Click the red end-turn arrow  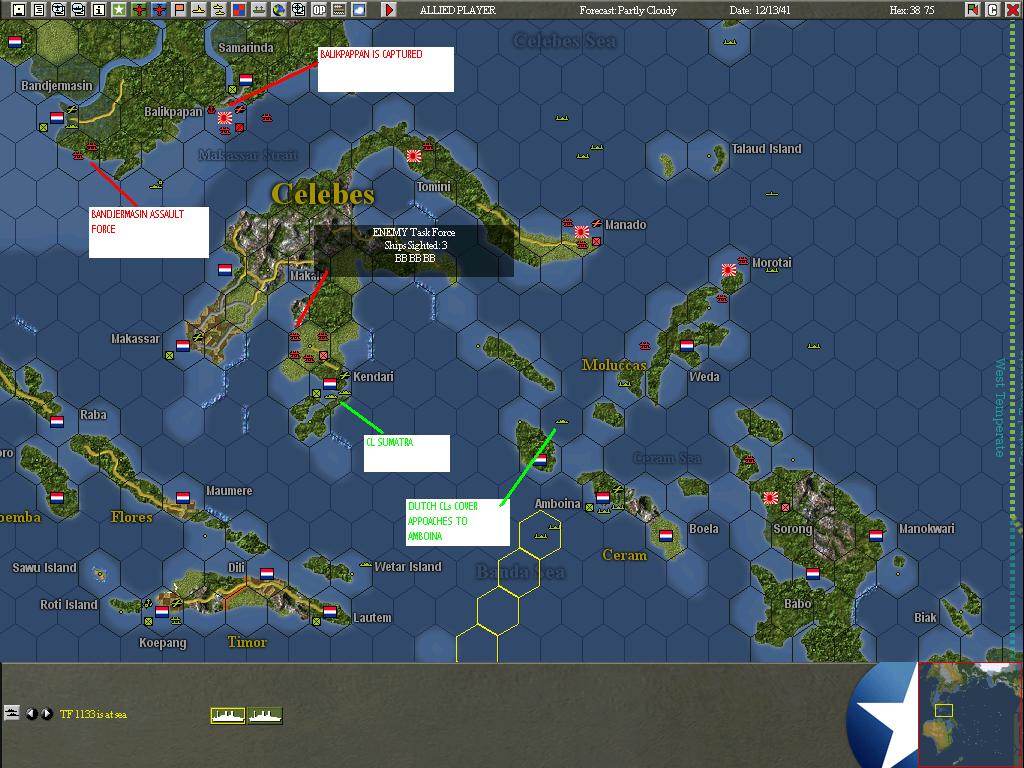click(389, 9)
